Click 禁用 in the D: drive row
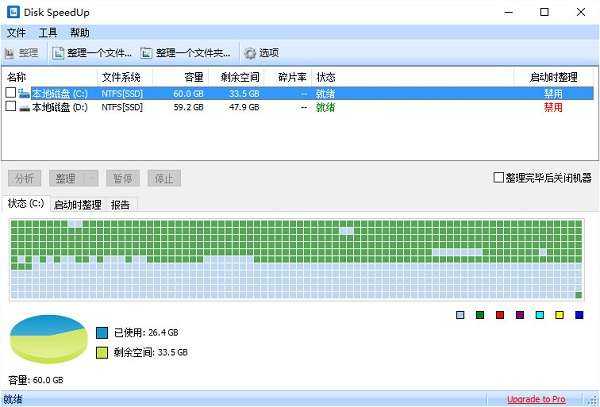Viewport: 600px width, 407px height. click(x=553, y=107)
